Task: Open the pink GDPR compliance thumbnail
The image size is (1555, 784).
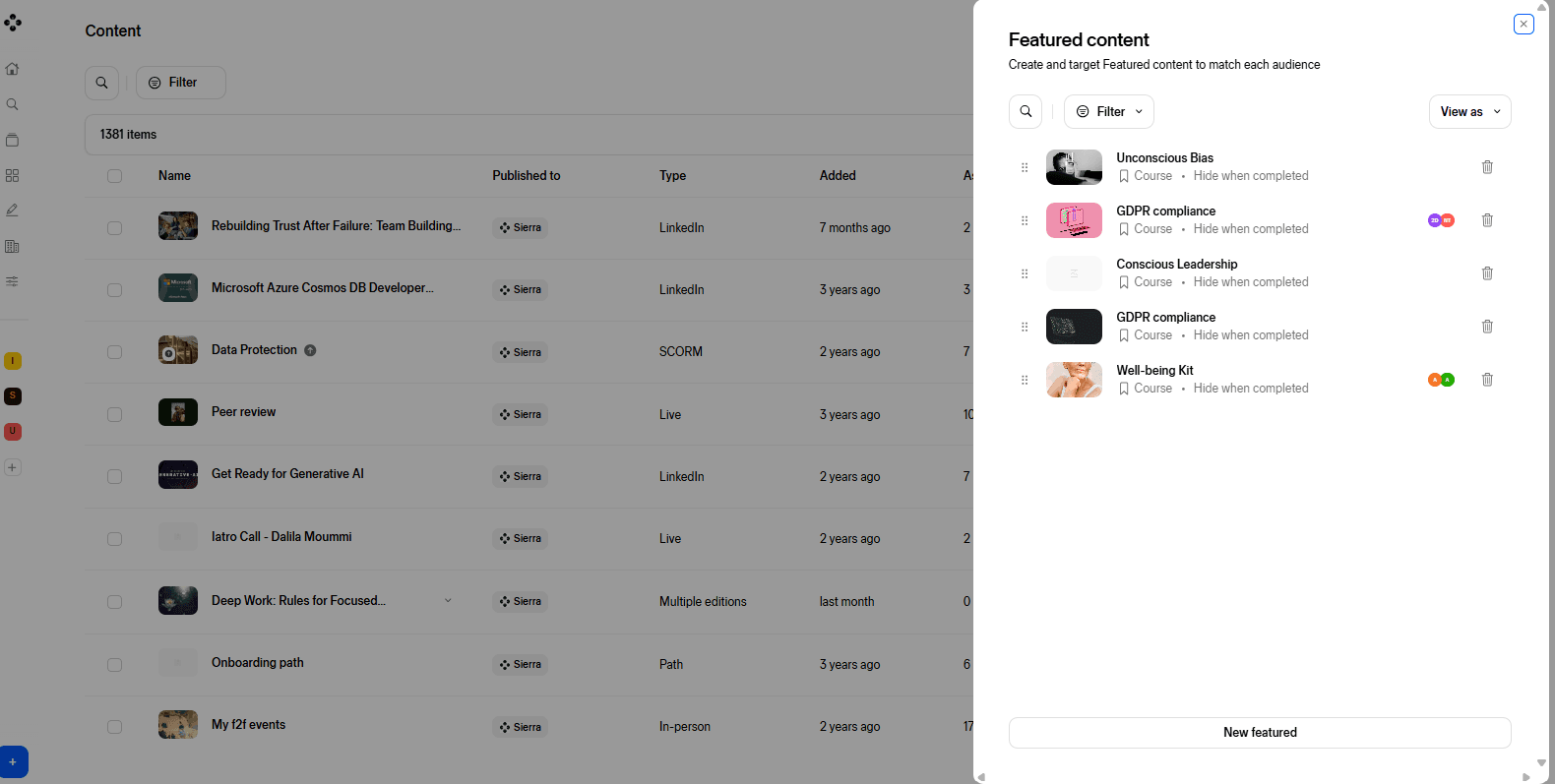Action: [x=1074, y=220]
